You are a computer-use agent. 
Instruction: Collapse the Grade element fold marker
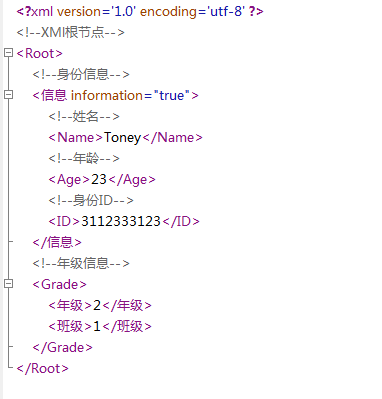point(8,284)
